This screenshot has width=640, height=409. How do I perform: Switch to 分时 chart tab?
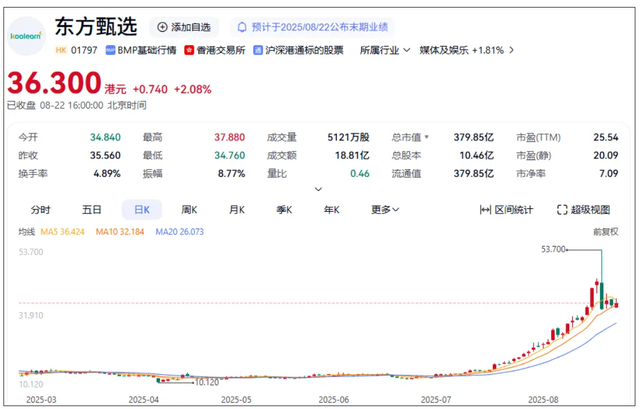(x=40, y=210)
